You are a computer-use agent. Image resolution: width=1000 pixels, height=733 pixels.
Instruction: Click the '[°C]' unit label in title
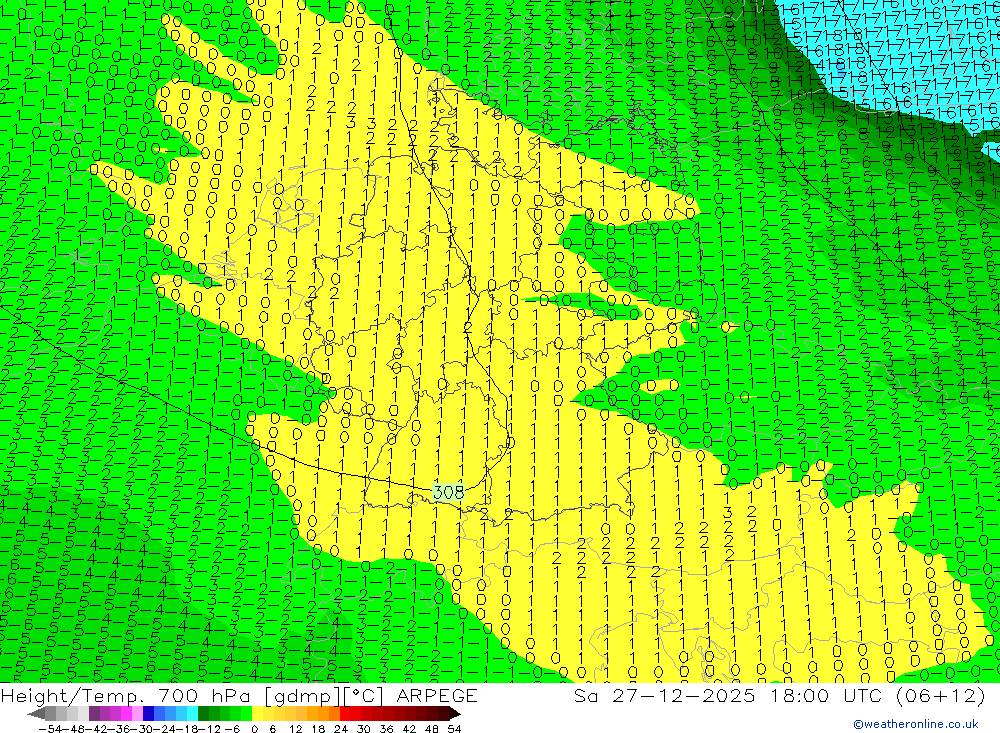click(364, 695)
